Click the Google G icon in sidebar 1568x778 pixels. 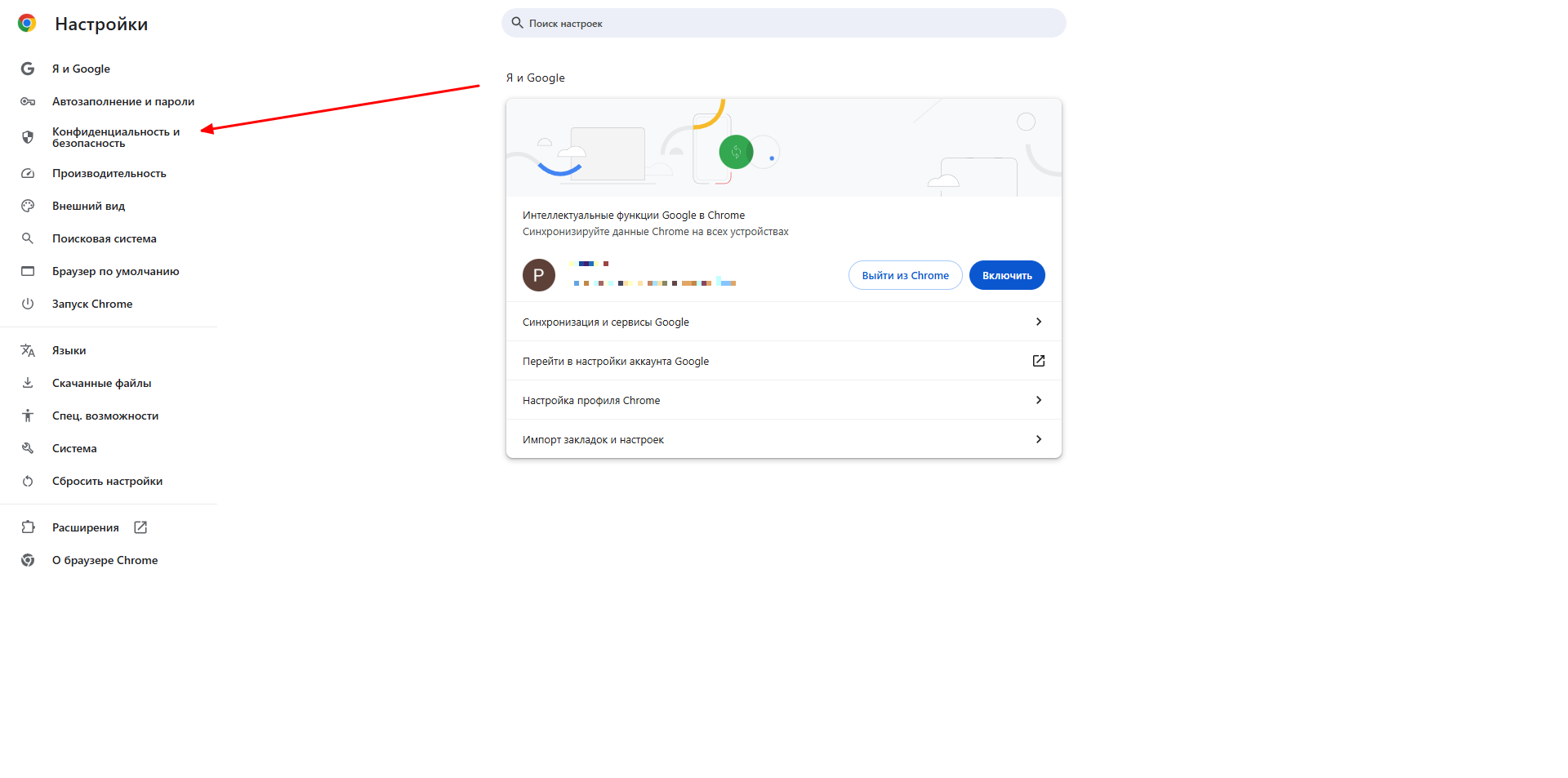coord(28,69)
